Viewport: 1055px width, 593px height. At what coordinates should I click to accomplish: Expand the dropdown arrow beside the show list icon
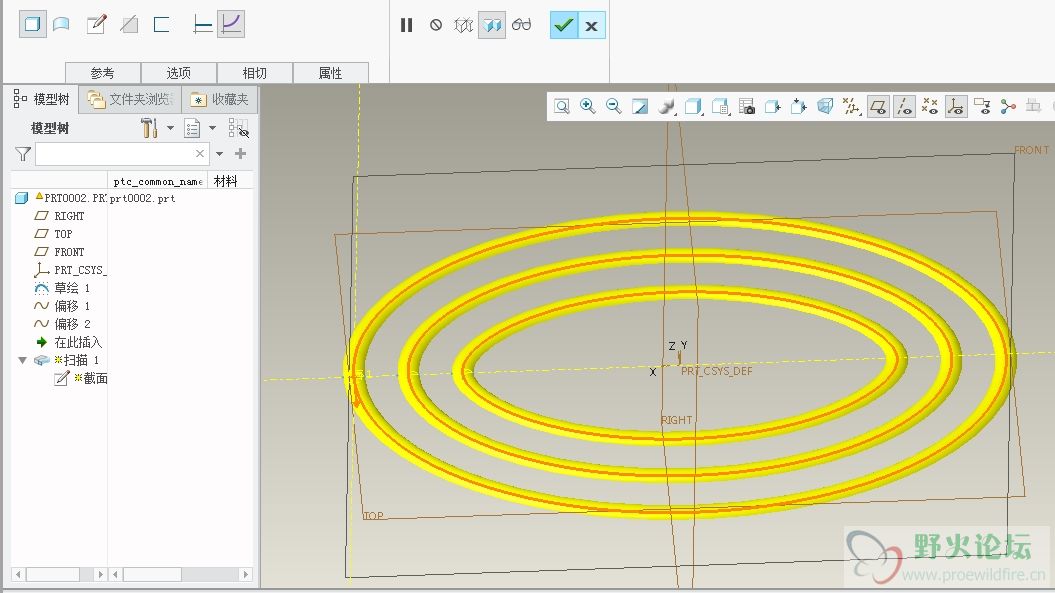point(213,127)
